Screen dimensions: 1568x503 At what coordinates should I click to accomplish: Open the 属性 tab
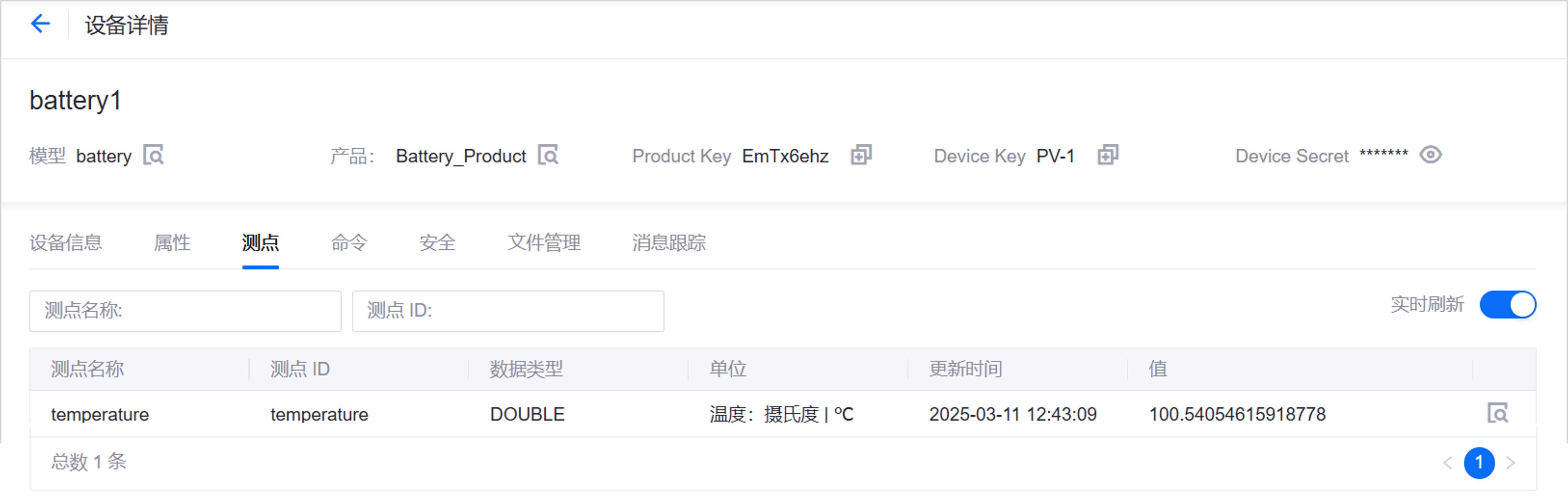click(x=172, y=243)
